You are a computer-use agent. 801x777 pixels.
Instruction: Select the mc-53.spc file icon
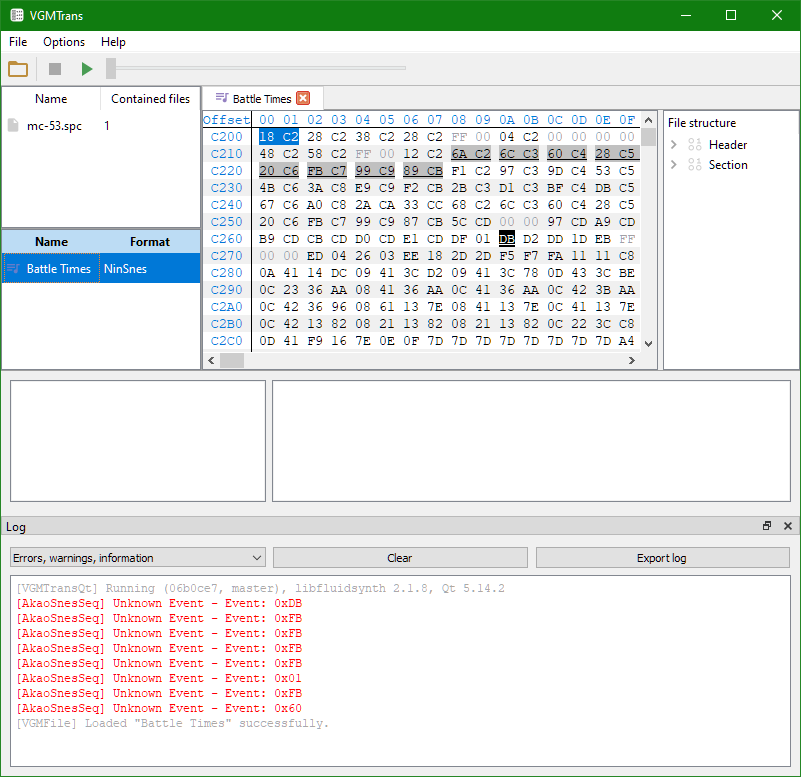(14, 126)
